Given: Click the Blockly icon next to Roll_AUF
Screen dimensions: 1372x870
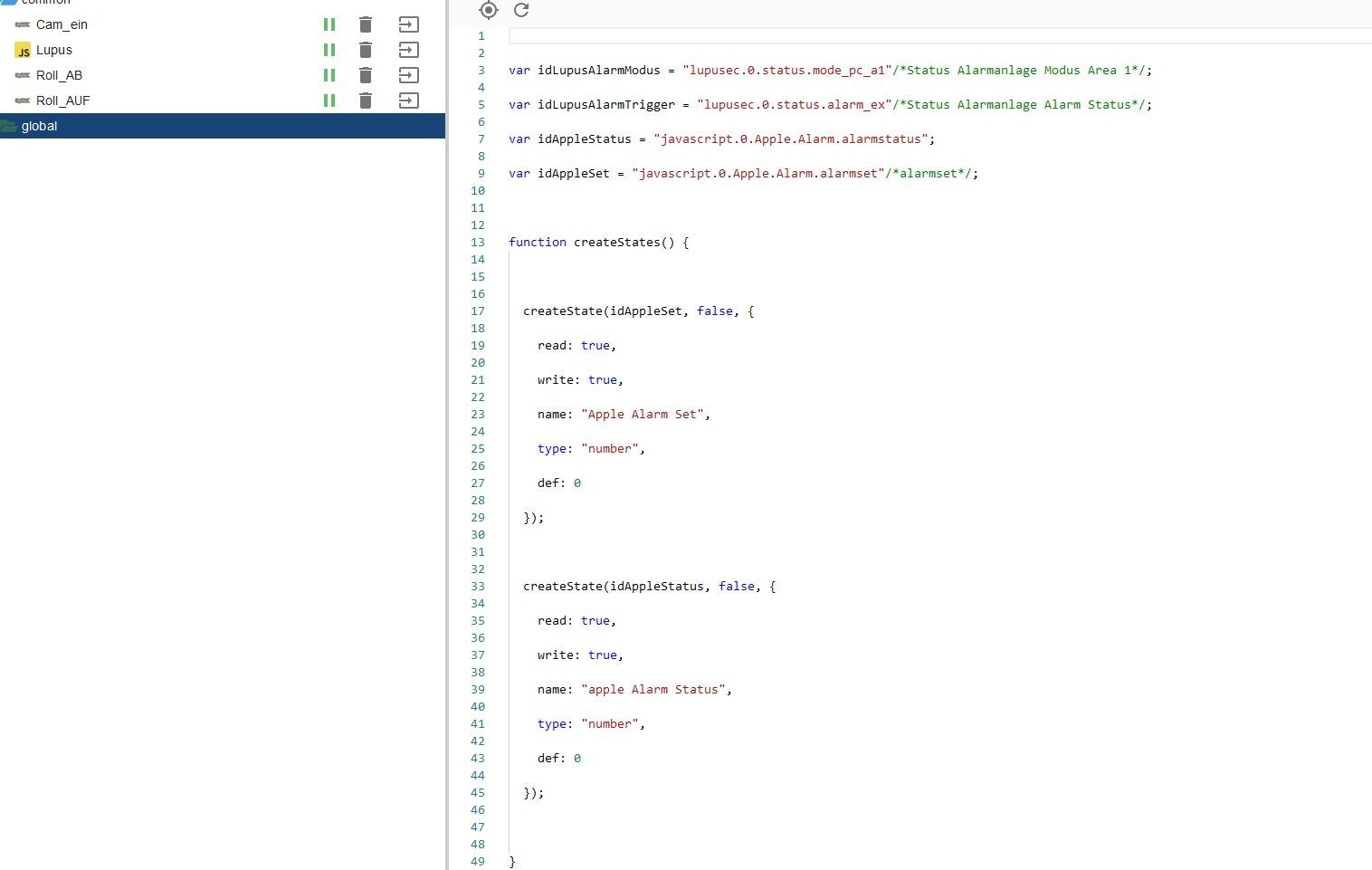Looking at the screenshot, I should [x=23, y=100].
